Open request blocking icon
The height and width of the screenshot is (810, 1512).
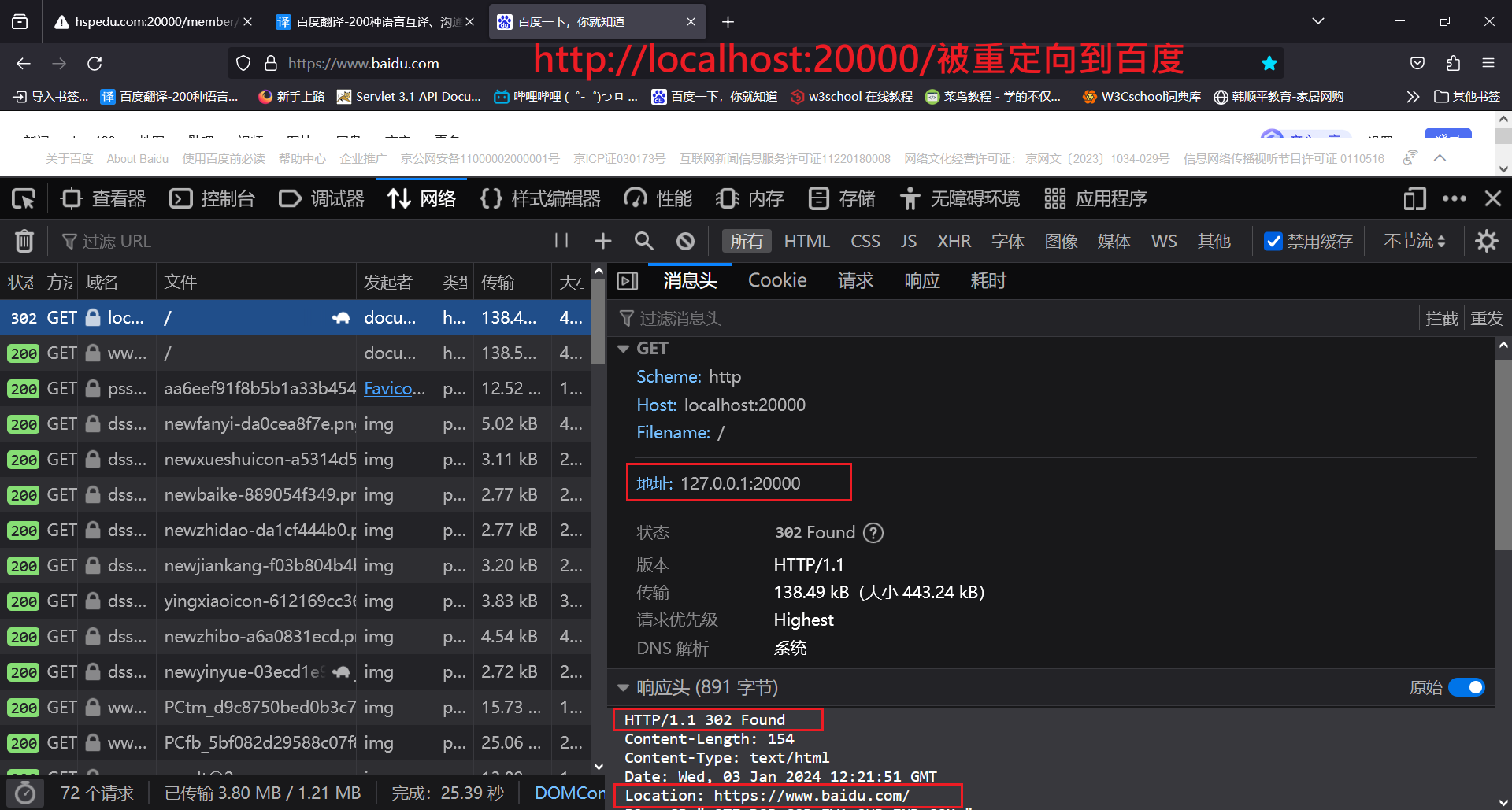(x=686, y=241)
